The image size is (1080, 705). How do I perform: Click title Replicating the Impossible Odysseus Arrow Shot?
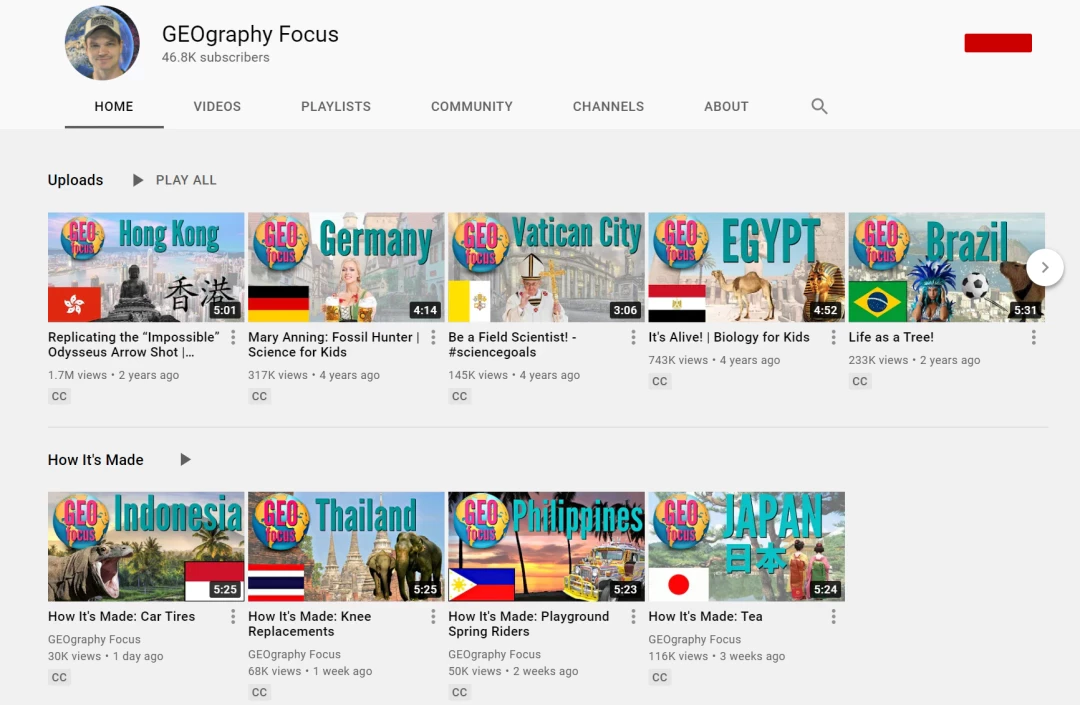[134, 344]
